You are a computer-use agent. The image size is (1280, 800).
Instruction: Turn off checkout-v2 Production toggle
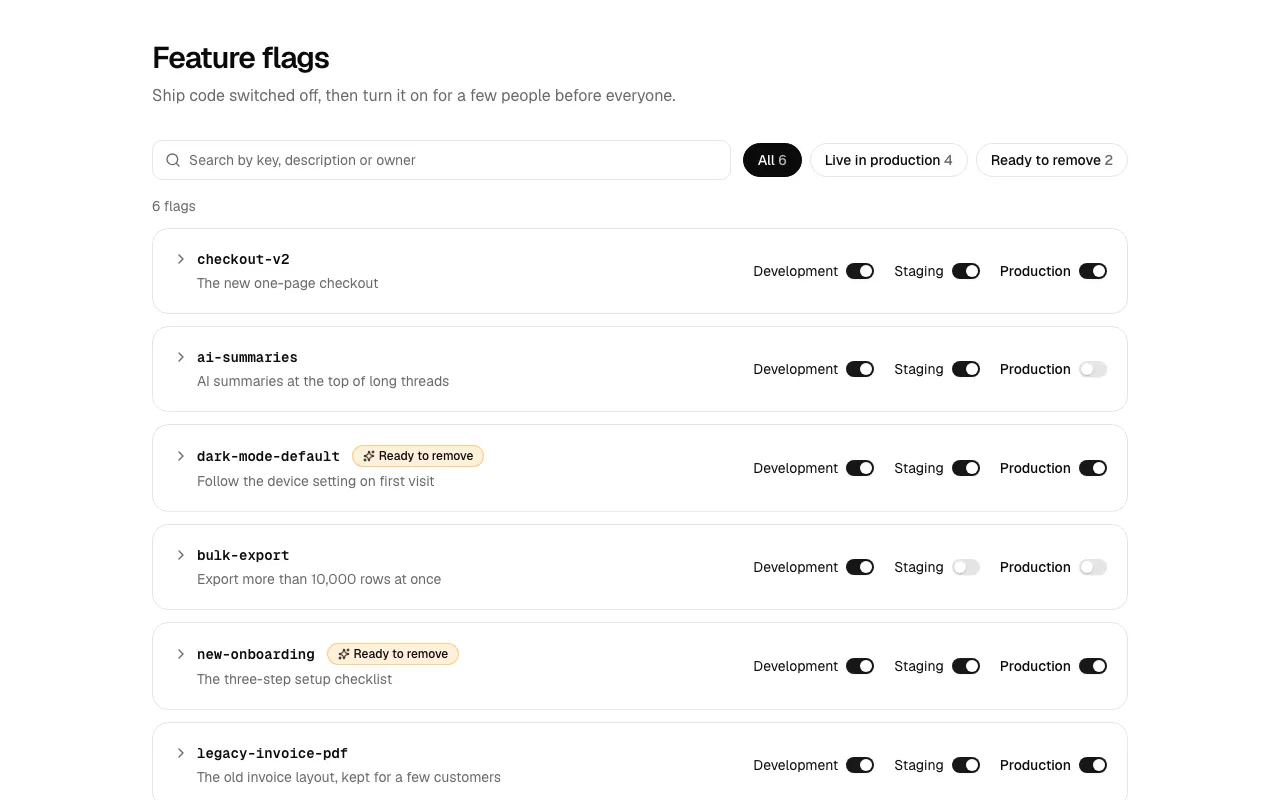coord(1093,271)
